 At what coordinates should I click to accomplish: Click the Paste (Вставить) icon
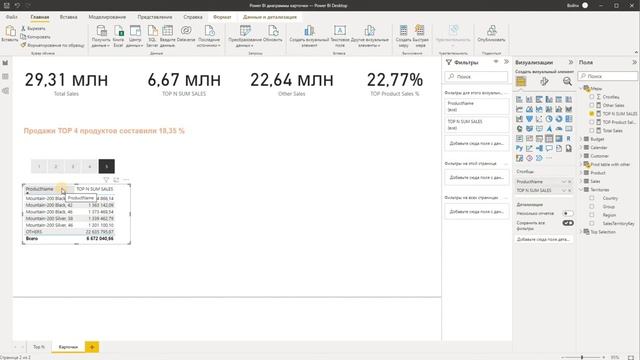point(10,31)
